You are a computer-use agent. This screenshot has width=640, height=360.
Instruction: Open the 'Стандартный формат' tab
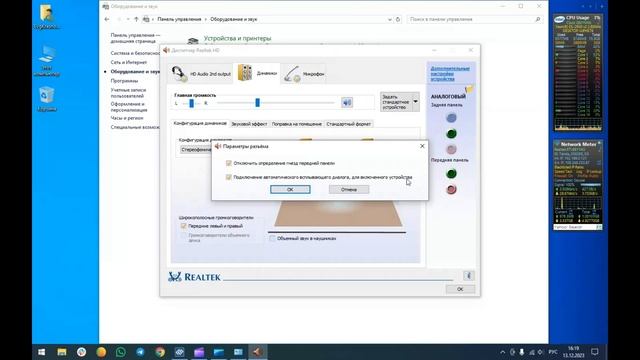(x=349, y=124)
